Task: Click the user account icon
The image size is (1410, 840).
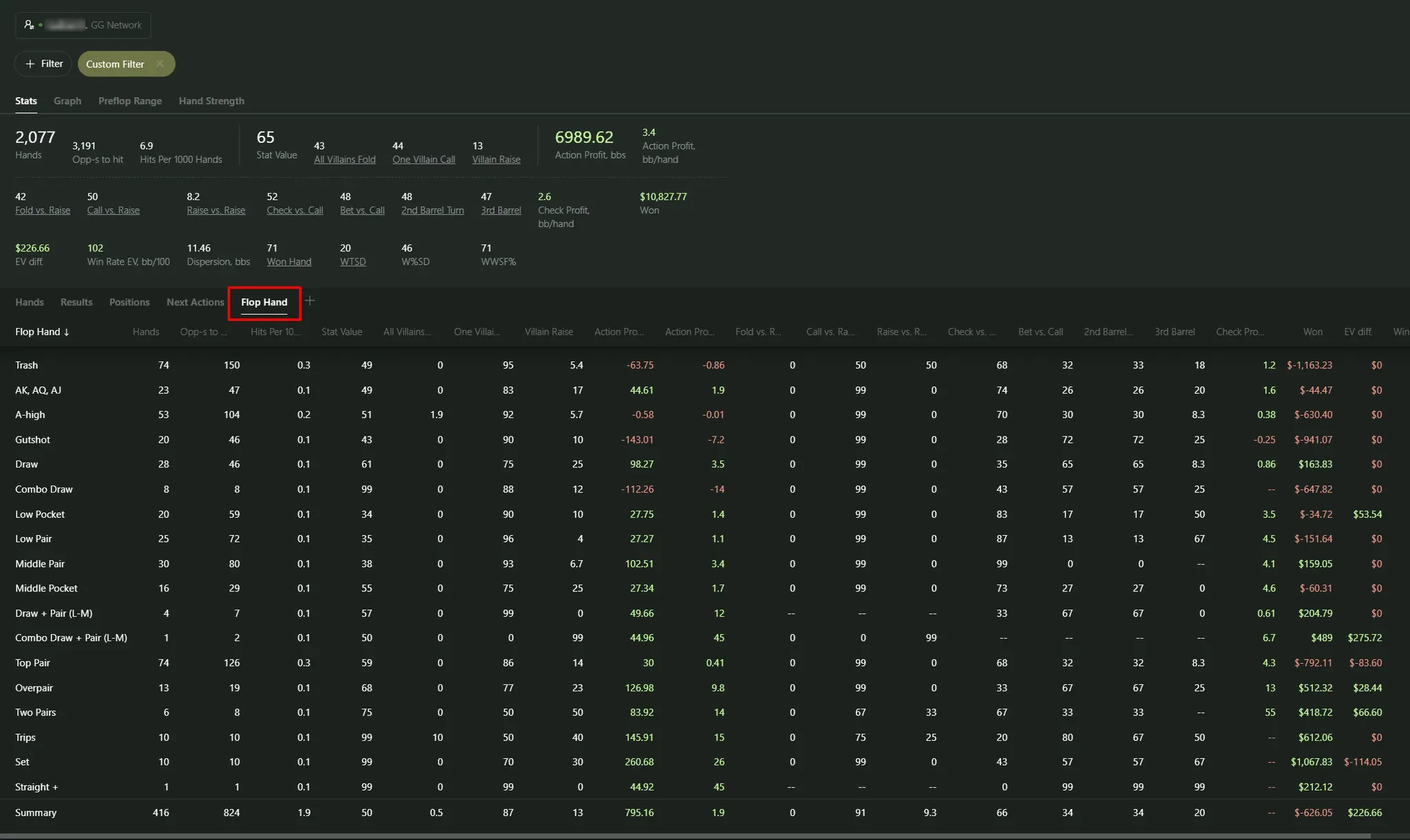Action: point(28,25)
